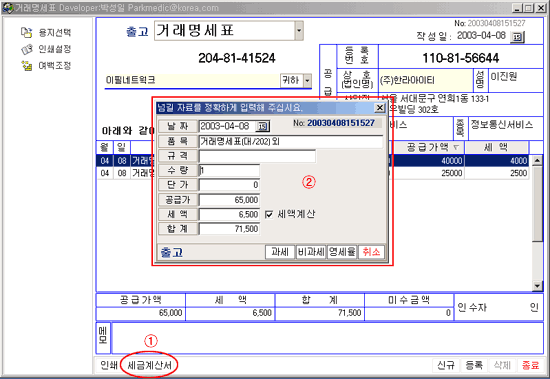Viewport: 550px width, 379px height.
Task: Click the 단가 unit price field
Action: pos(229,185)
